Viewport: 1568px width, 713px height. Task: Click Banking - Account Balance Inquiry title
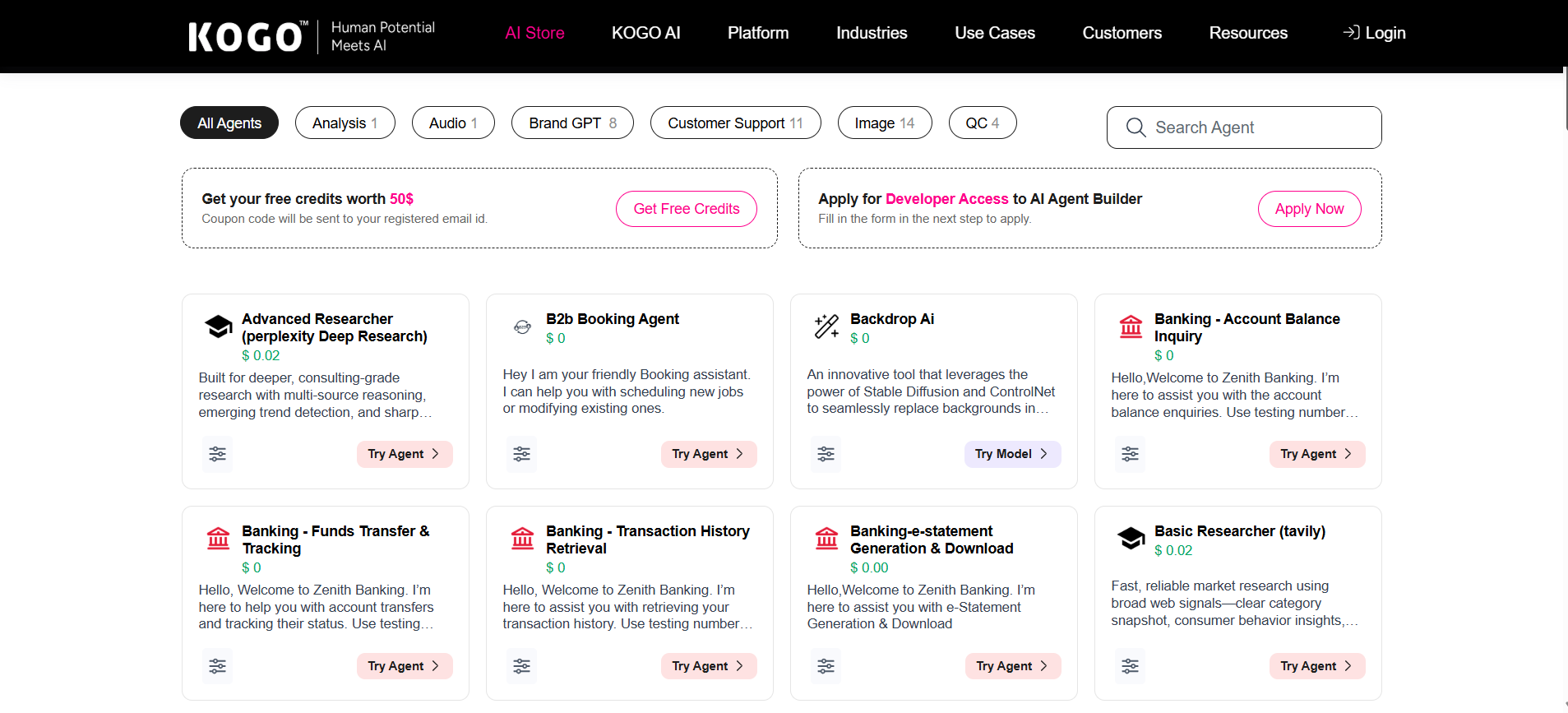[x=1247, y=327]
